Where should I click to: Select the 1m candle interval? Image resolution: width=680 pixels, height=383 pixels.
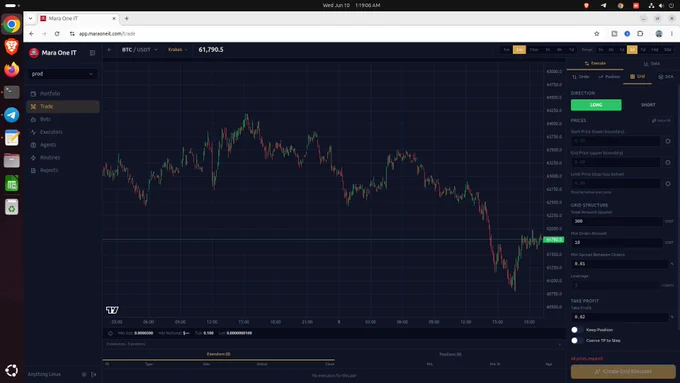click(x=506, y=50)
